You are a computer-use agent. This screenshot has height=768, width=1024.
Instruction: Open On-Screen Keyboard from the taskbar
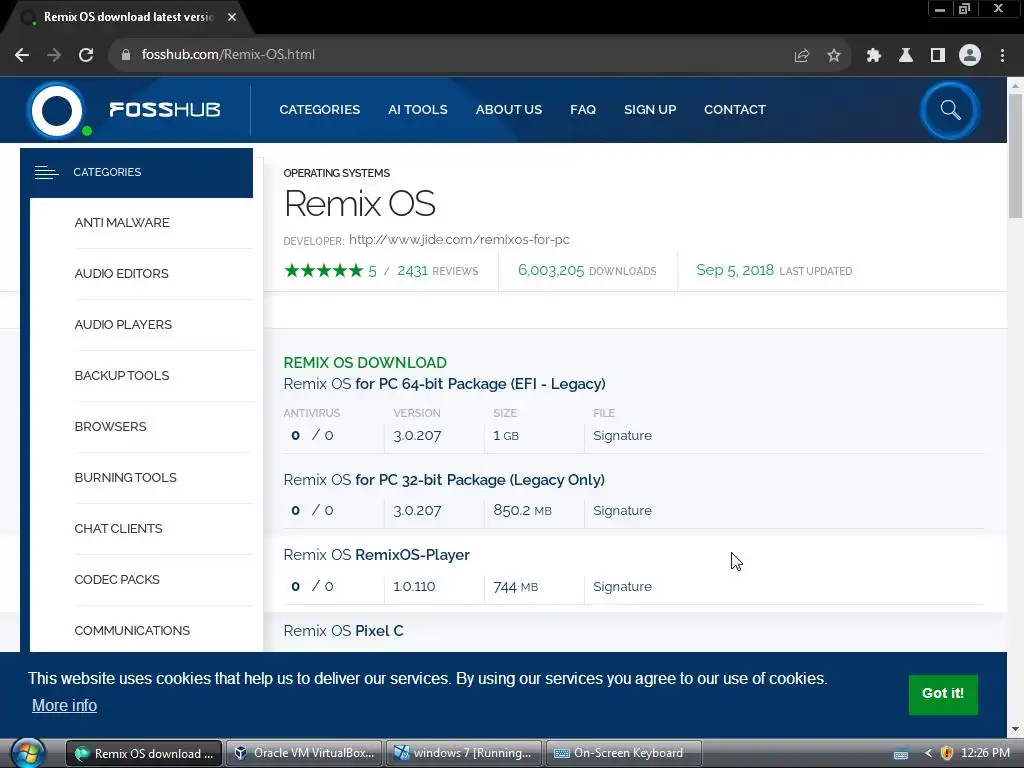624,753
